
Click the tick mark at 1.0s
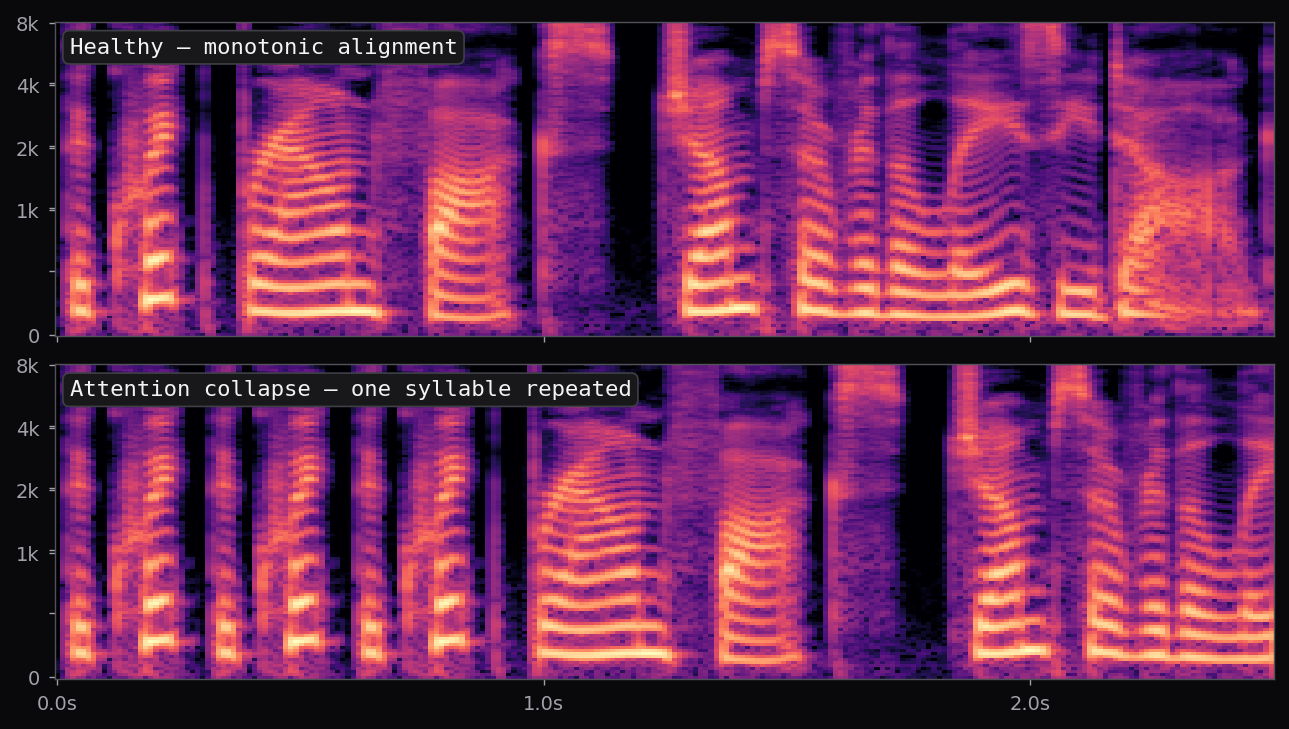[x=544, y=684]
